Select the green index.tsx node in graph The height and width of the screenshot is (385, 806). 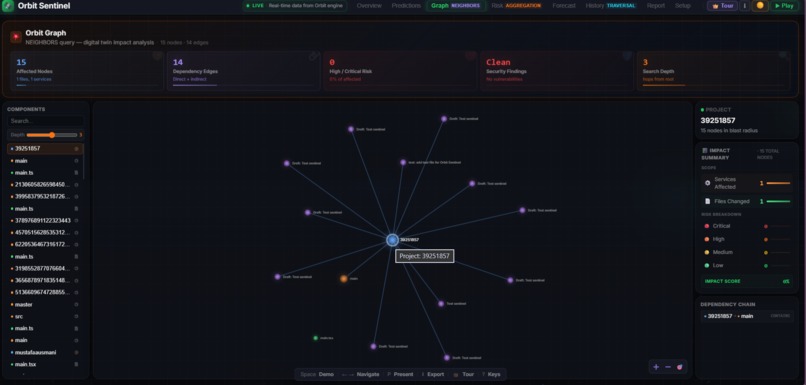[316, 338]
